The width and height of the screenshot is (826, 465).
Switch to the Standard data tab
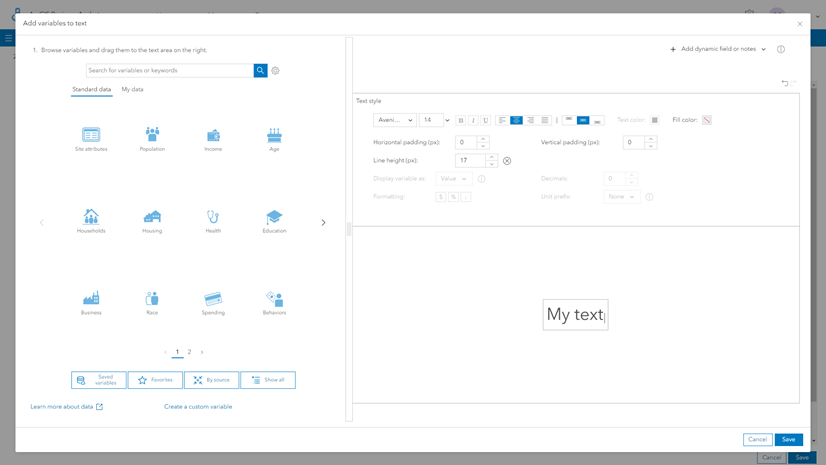click(92, 90)
